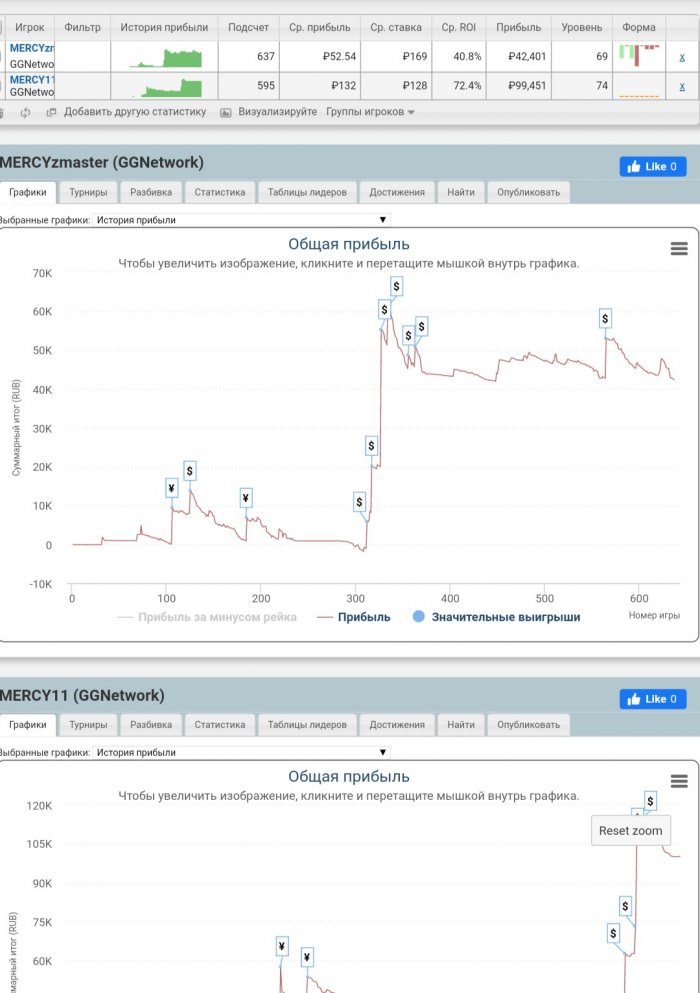Click Фильтр column header
Image resolution: width=700 pixels, height=993 pixels.
pos(82,28)
